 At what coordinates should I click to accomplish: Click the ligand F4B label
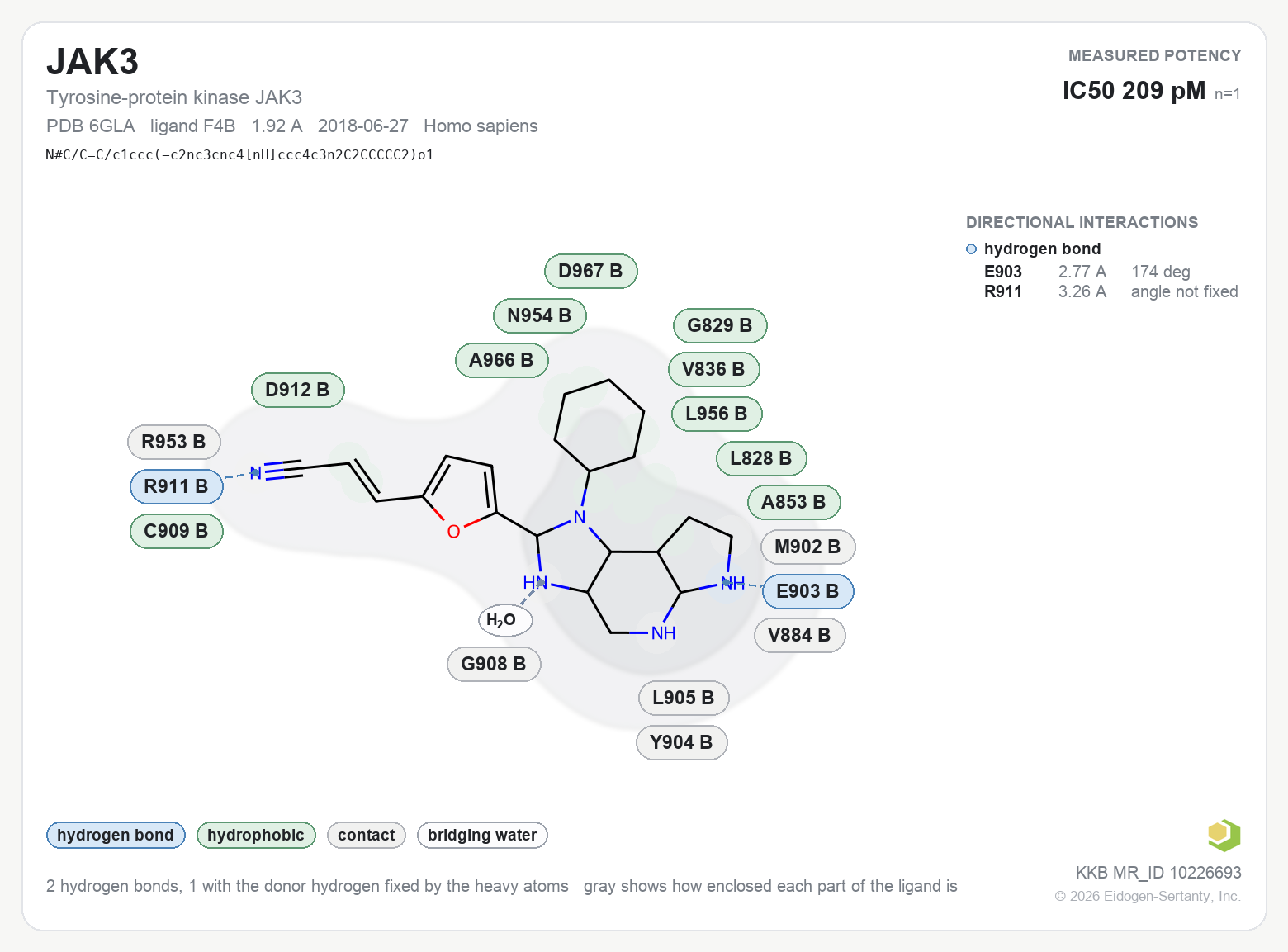pos(193,126)
